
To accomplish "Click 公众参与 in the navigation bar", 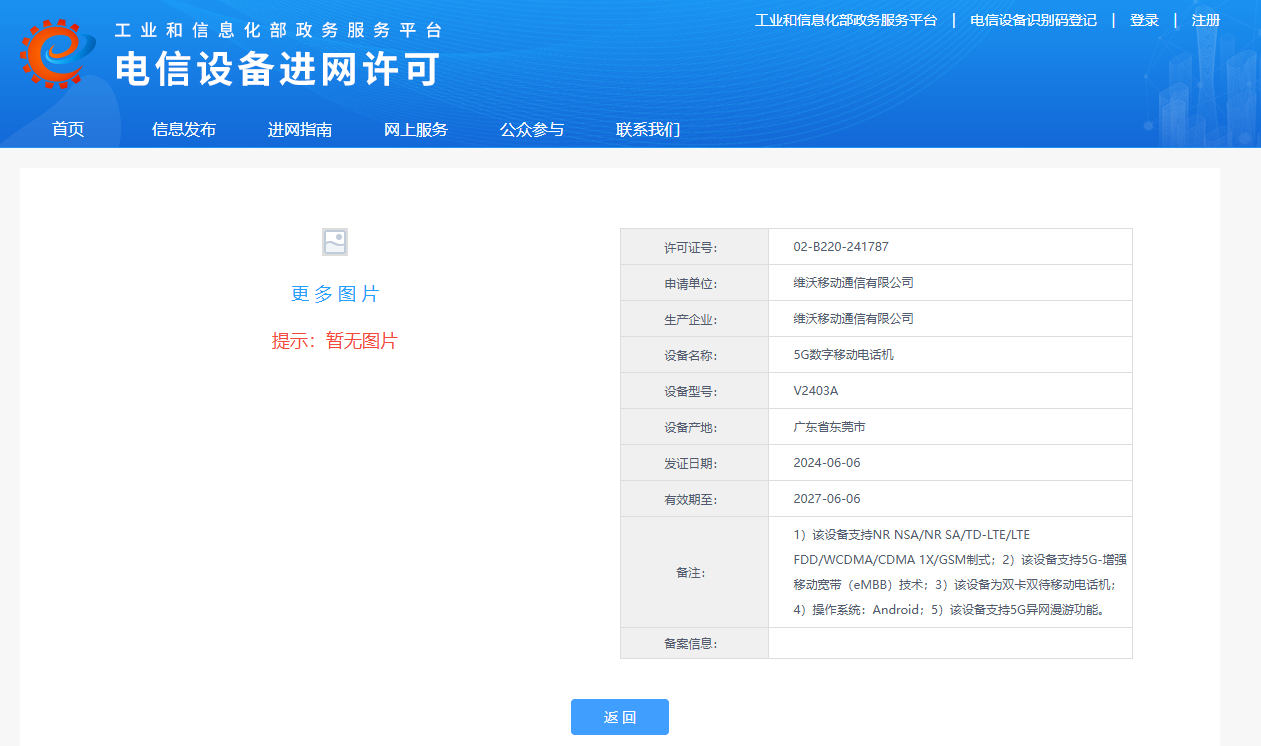I will (532, 130).
